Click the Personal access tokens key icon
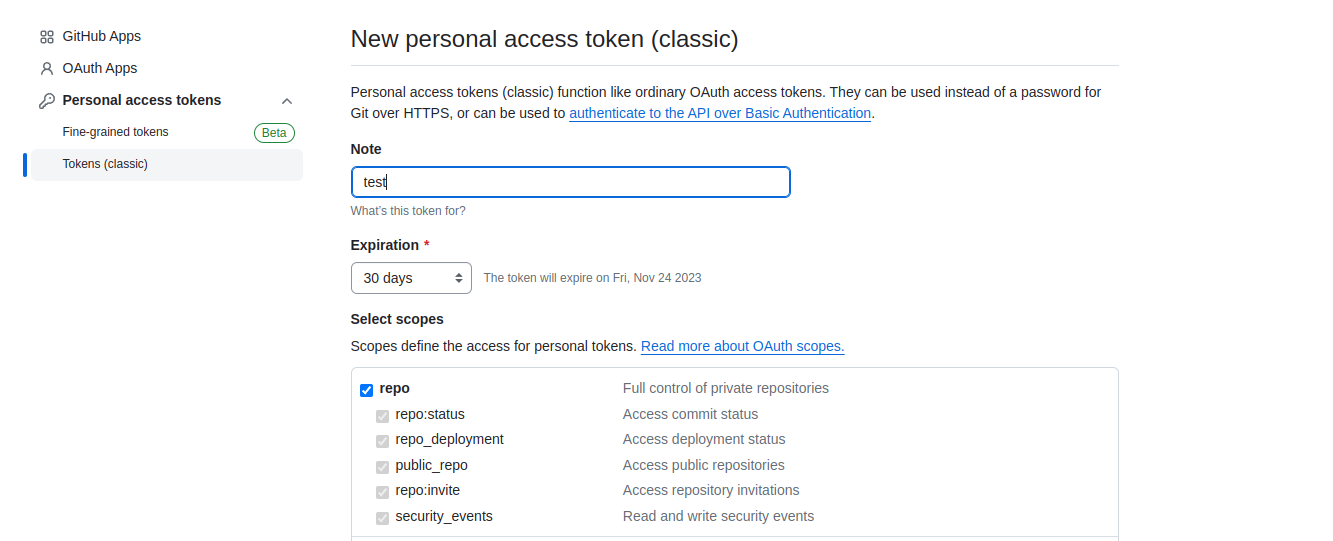Image resolution: width=1333 pixels, height=541 pixels. click(x=47, y=101)
